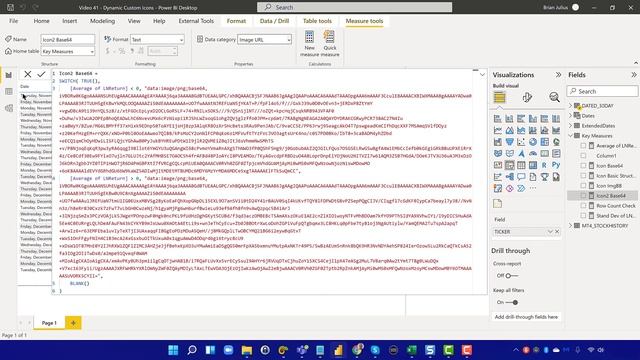Select the donut chart visual
Image resolution: width=640 pixels, height=360 pixels.
pos(533,142)
